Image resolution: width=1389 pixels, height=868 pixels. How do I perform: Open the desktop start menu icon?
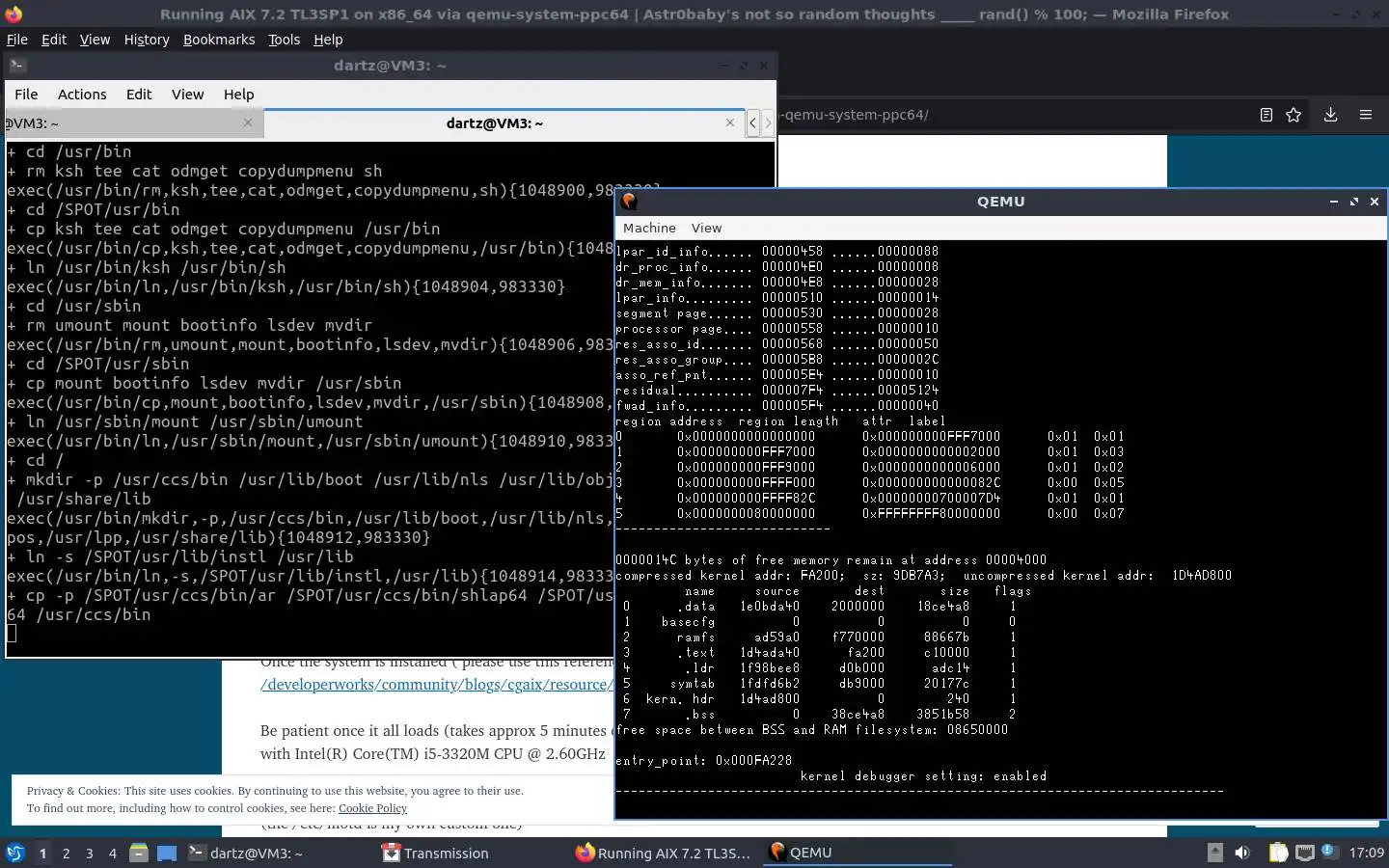click(14, 853)
